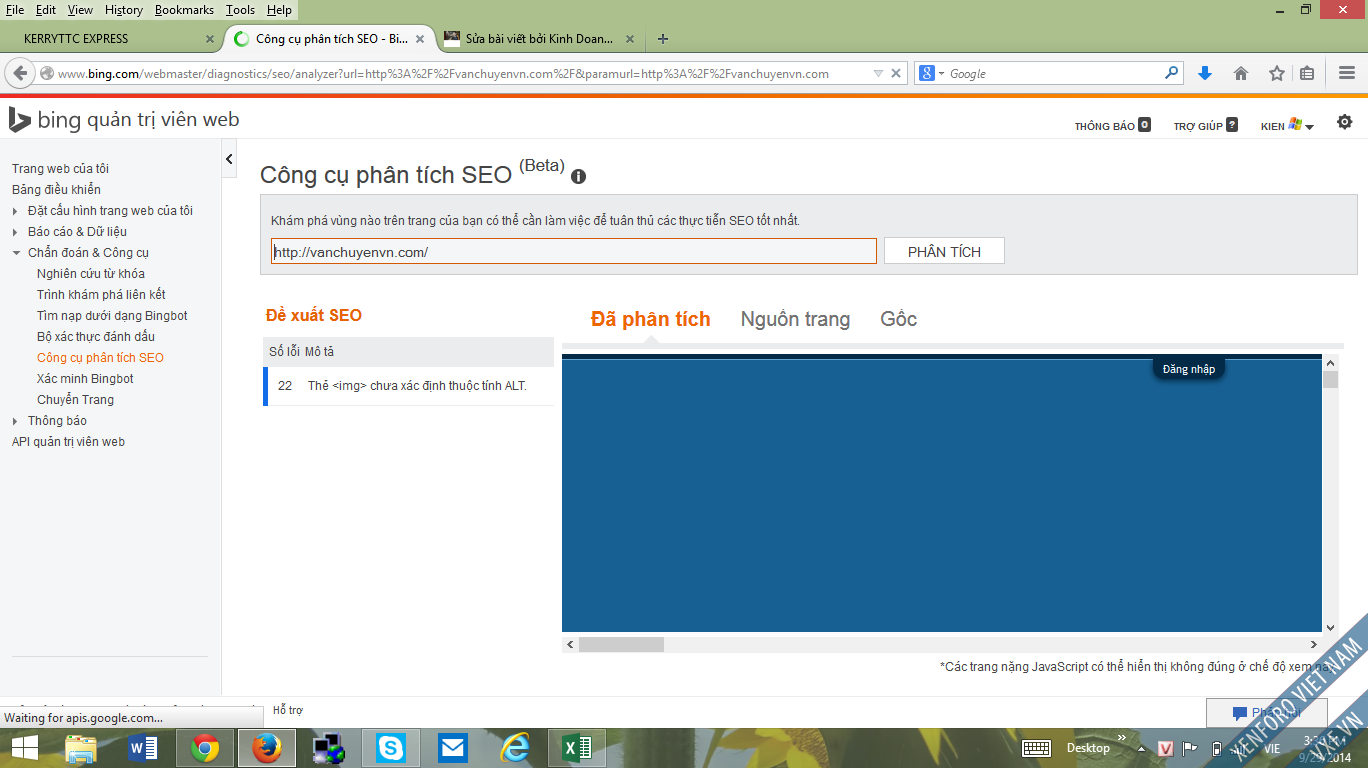Click the Đăng nhập label in the preview
This screenshot has width=1368, height=768.
(x=1189, y=369)
